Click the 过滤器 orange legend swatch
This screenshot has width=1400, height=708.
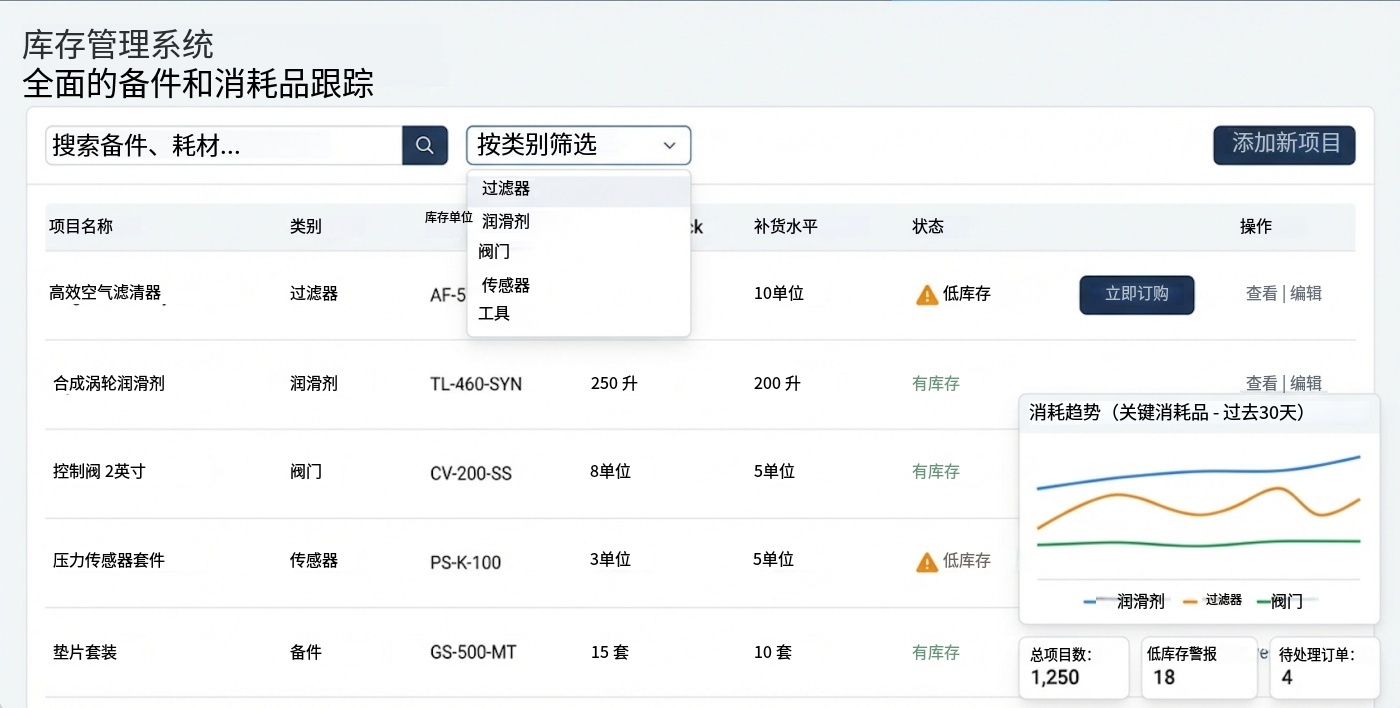pyautogui.click(x=1190, y=601)
